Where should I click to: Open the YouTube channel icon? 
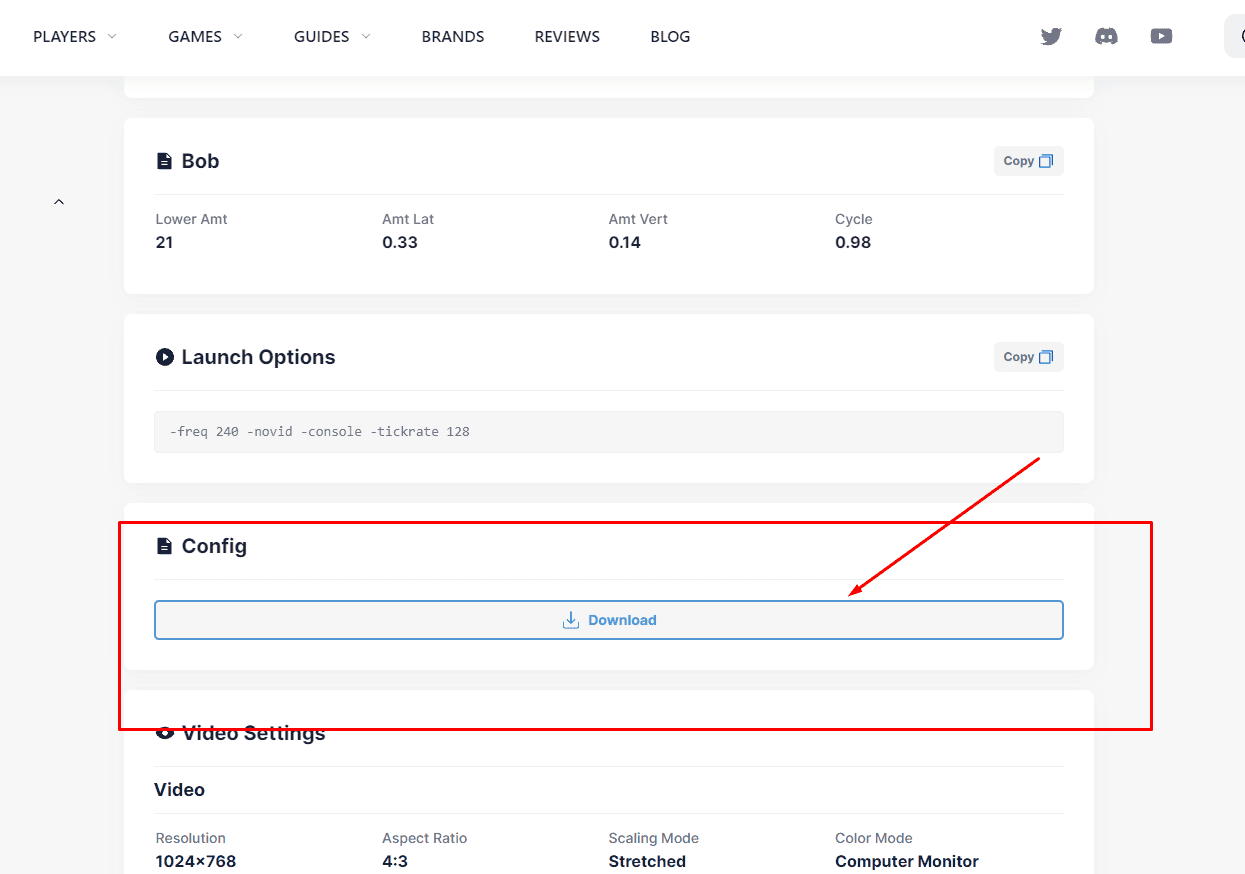click(1161, 37)
